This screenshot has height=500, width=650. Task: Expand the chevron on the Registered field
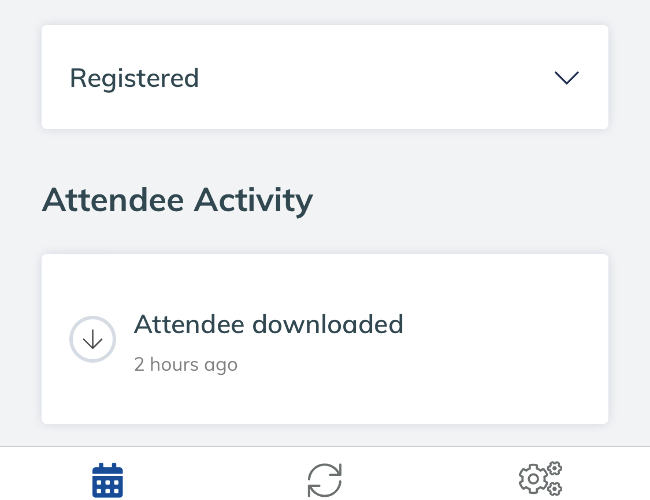click(567, 78)
